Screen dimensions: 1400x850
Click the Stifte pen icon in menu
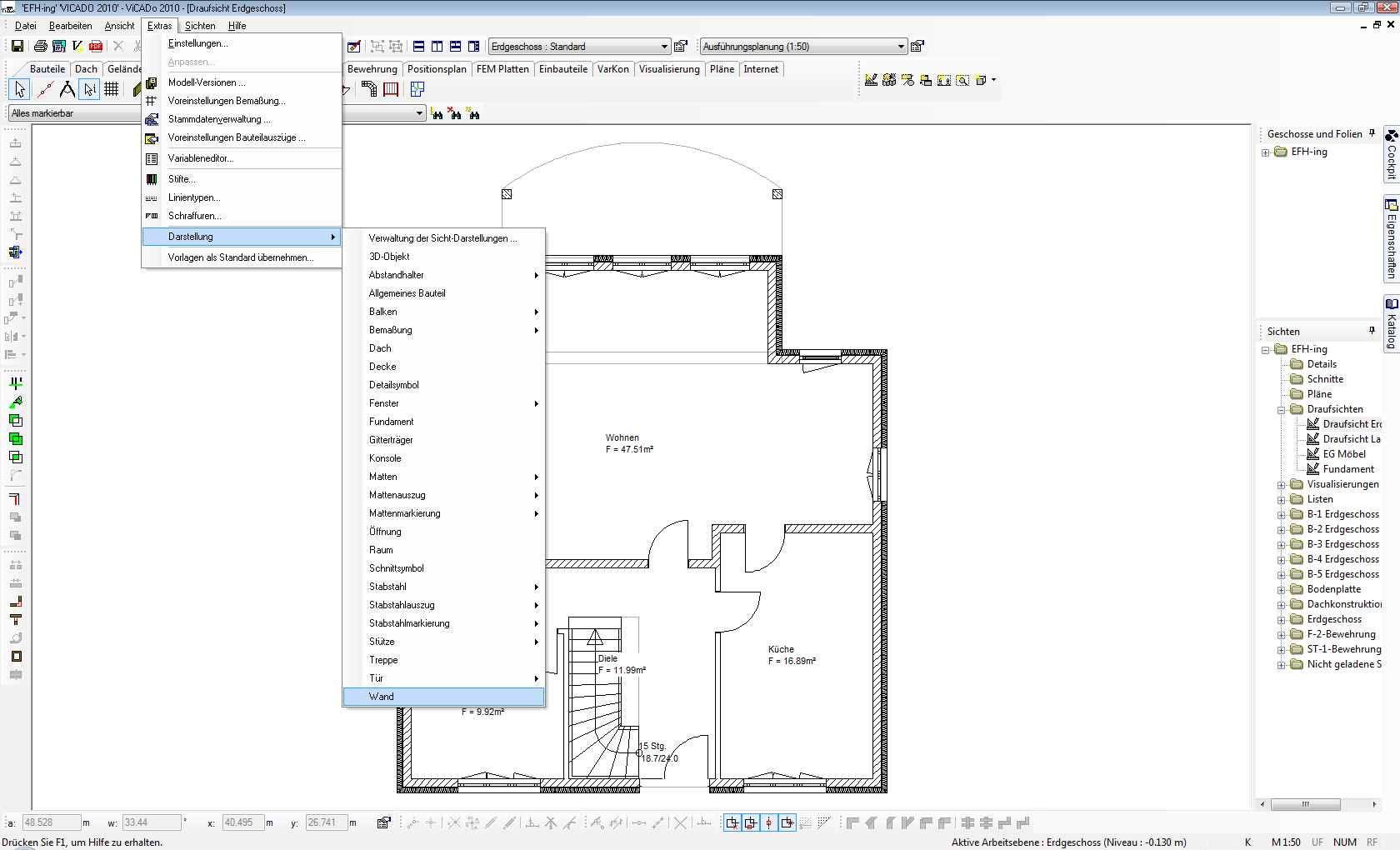(x=152, y=179)
